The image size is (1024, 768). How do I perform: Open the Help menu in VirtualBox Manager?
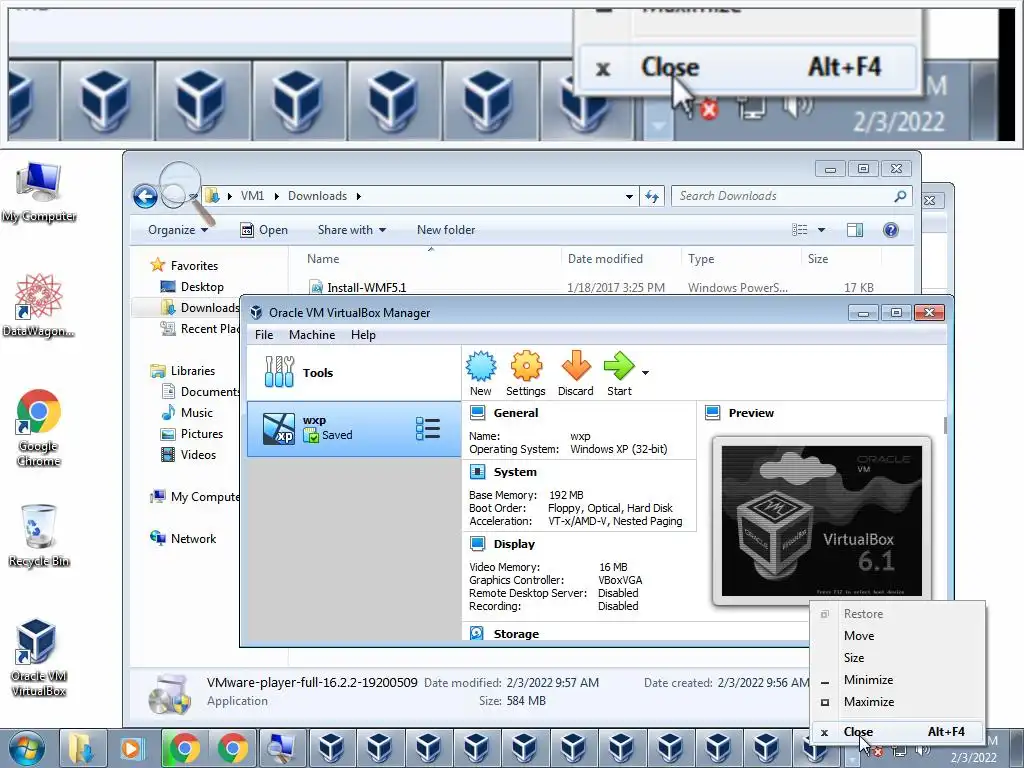(x=363, y=335)
